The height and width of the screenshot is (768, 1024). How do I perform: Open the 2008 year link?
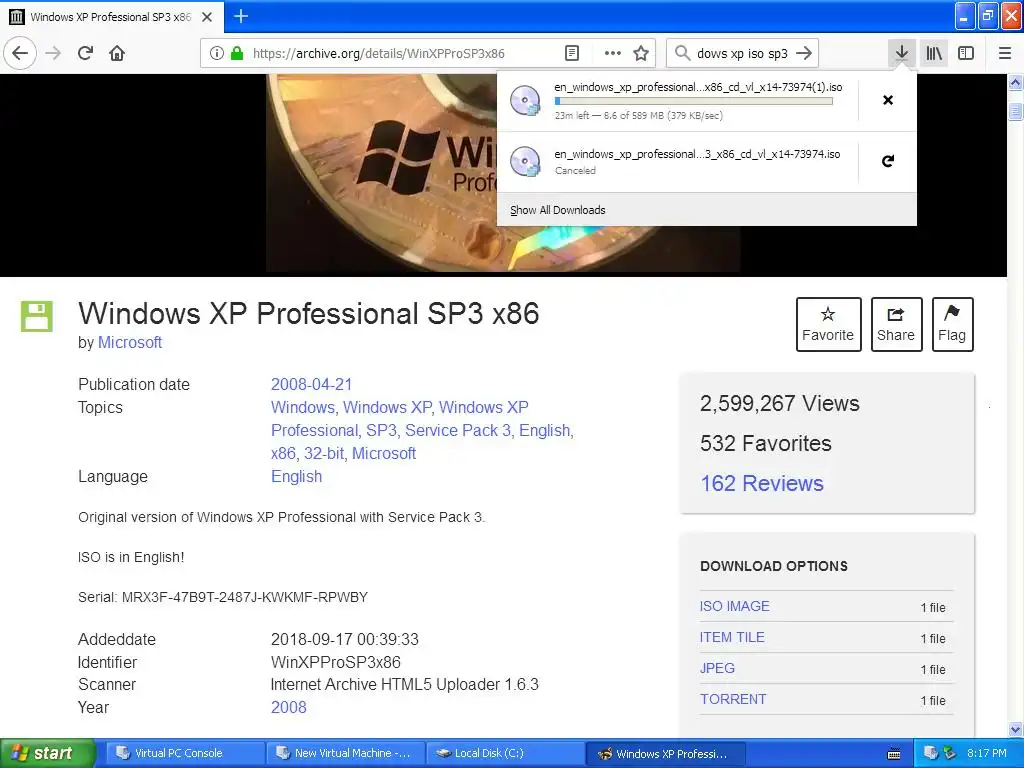click(x=289, y=707)
